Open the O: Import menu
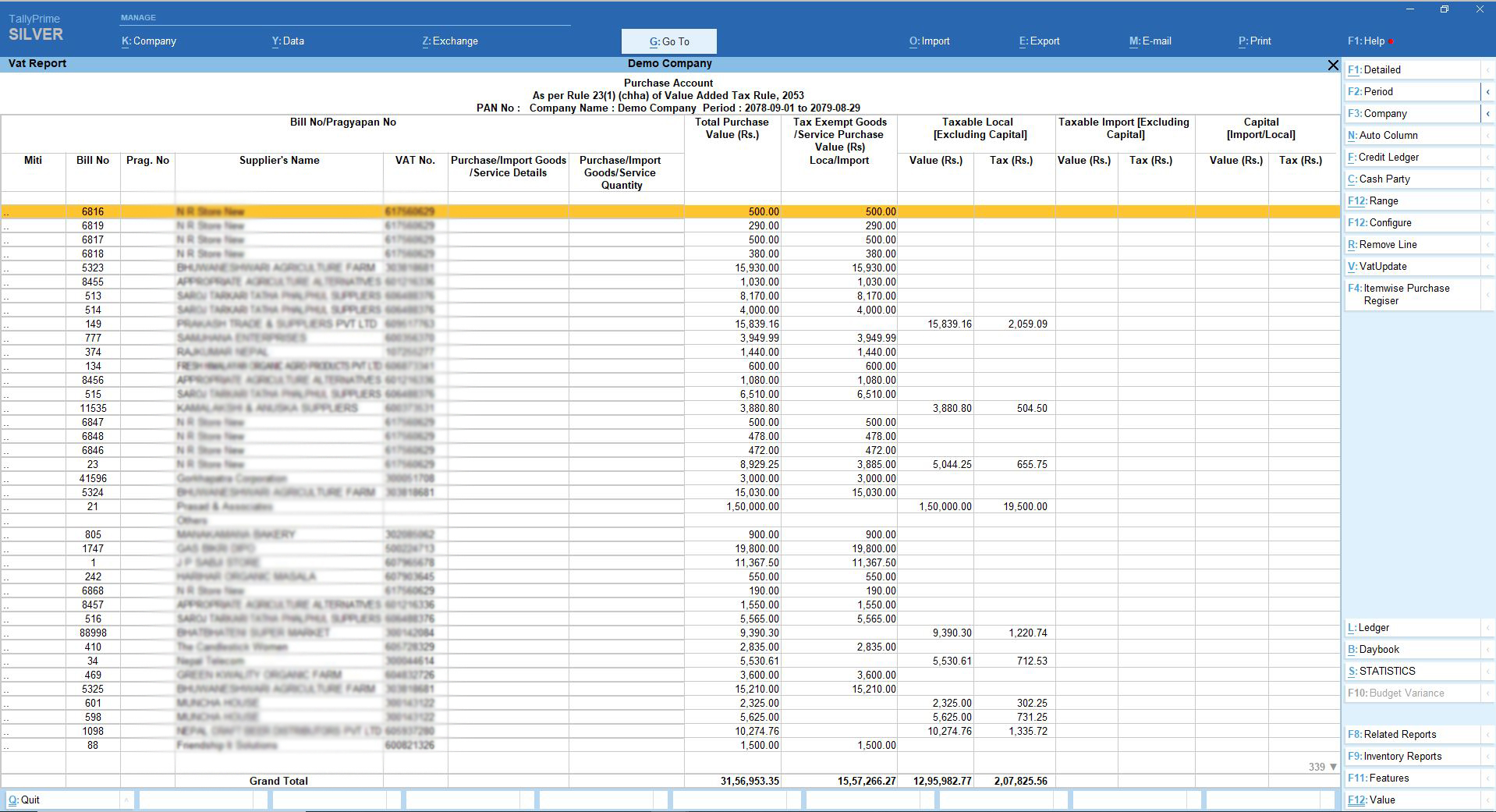 [x=929, y=41]
